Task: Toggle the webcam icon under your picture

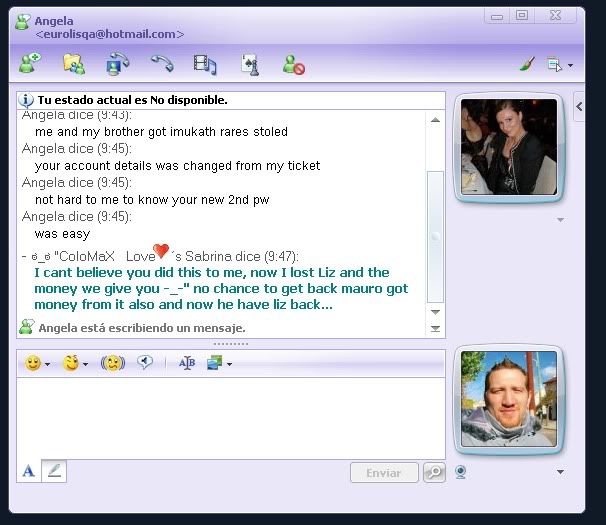Action: (461, 472)
